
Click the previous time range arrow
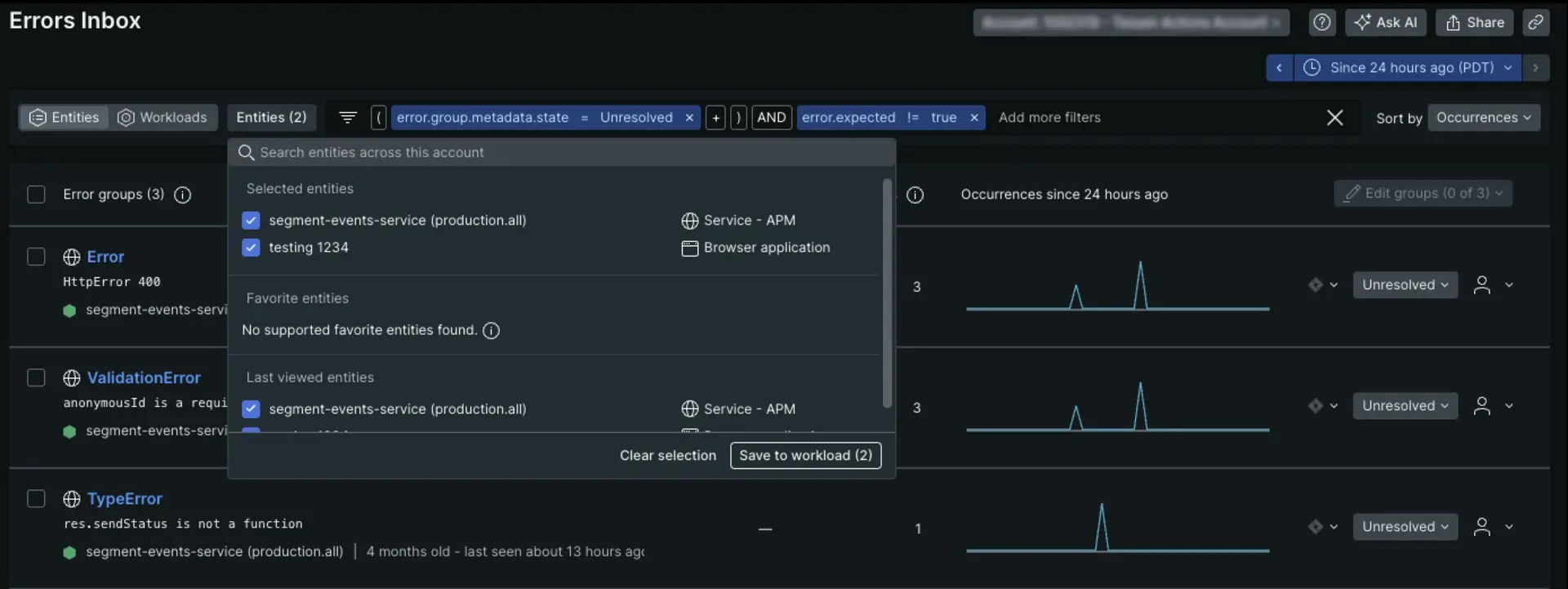click(x=1279, y=68)
